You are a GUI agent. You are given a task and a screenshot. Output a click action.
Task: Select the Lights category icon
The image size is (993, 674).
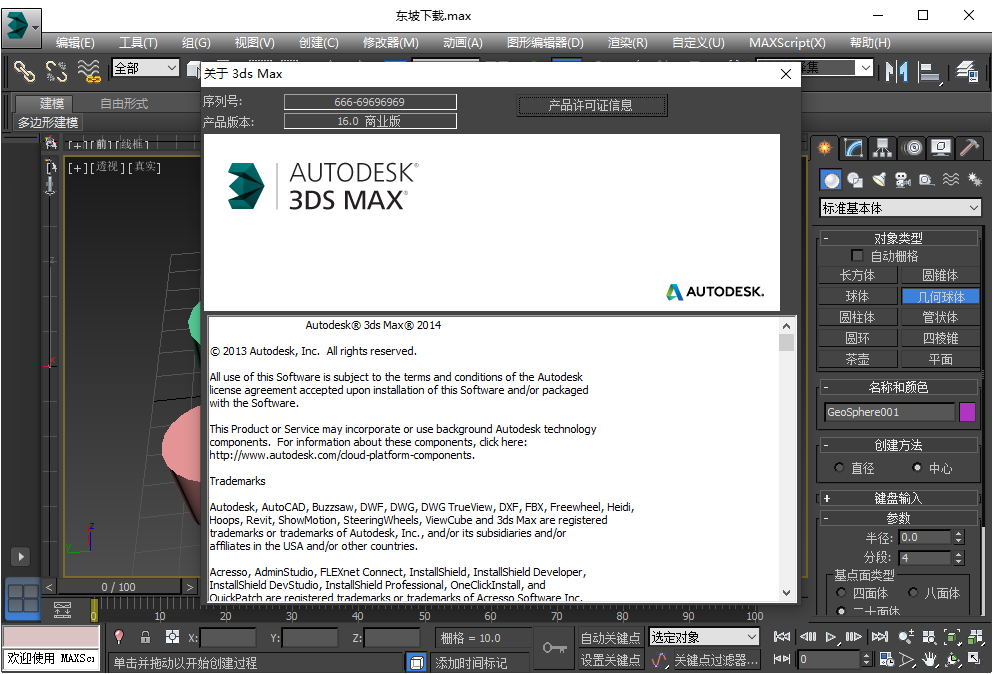tap(879, 180)
